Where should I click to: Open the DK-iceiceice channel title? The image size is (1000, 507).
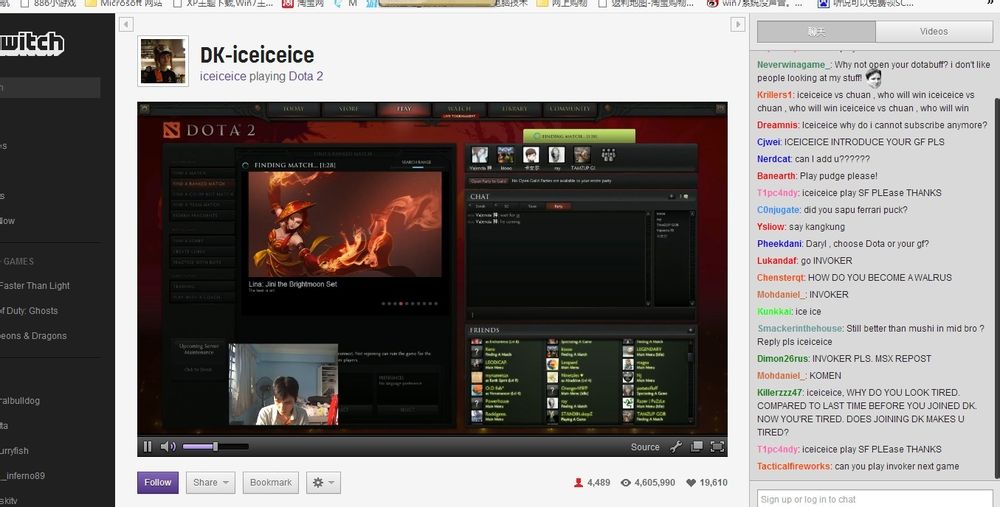(x=257, y=55)
